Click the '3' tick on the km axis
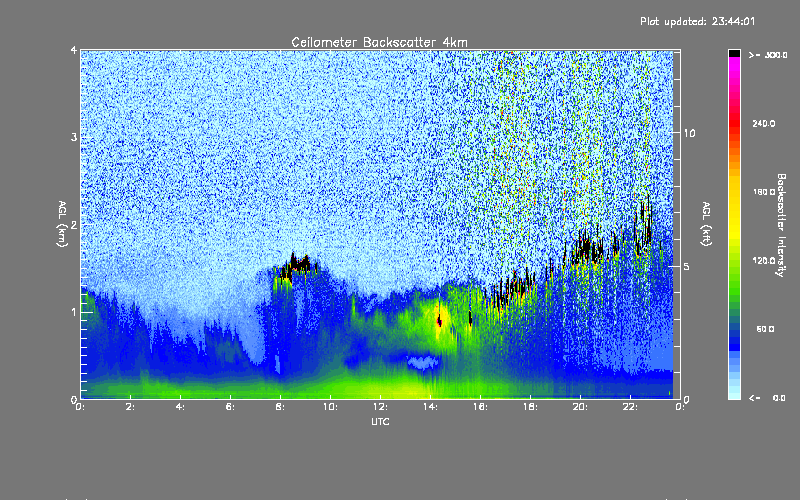This screenshot has height=500, width=800. [x=74, y=137]
